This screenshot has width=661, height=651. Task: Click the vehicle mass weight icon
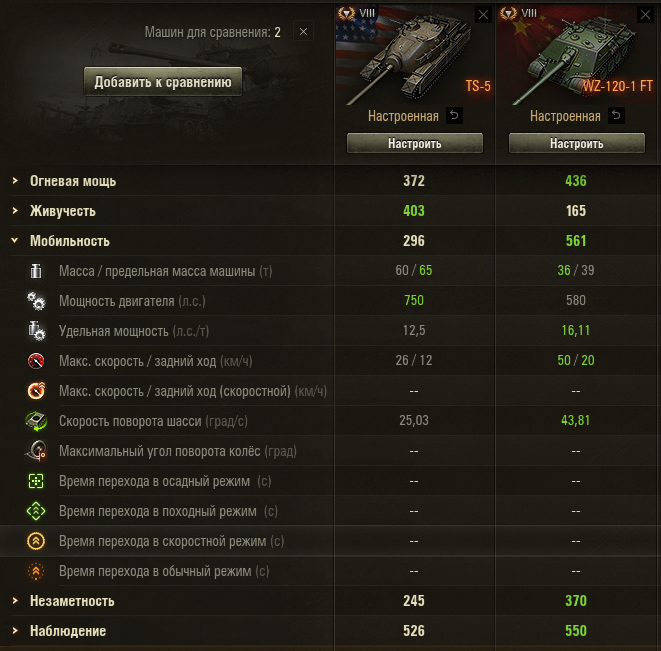(36, 271)
